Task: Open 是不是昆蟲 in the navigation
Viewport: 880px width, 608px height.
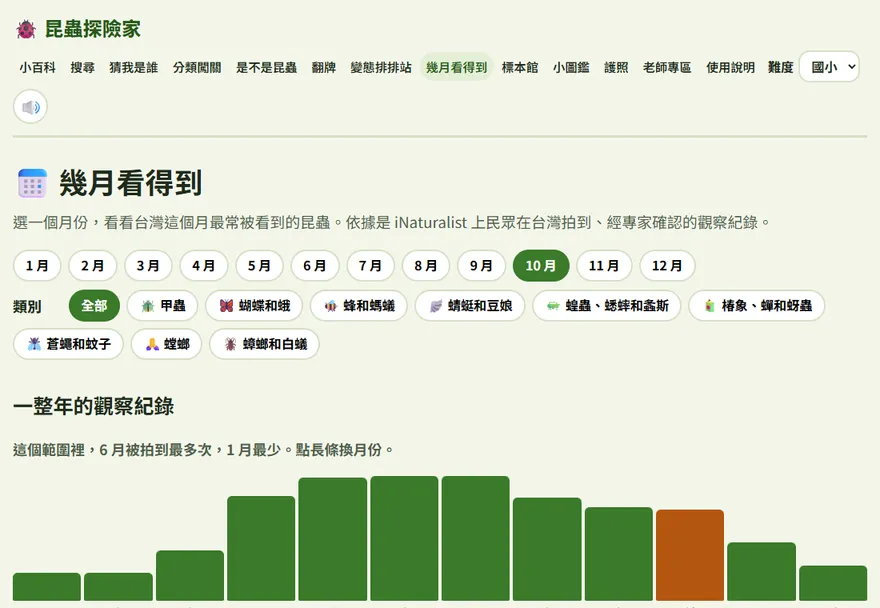Action: (267, 67)
